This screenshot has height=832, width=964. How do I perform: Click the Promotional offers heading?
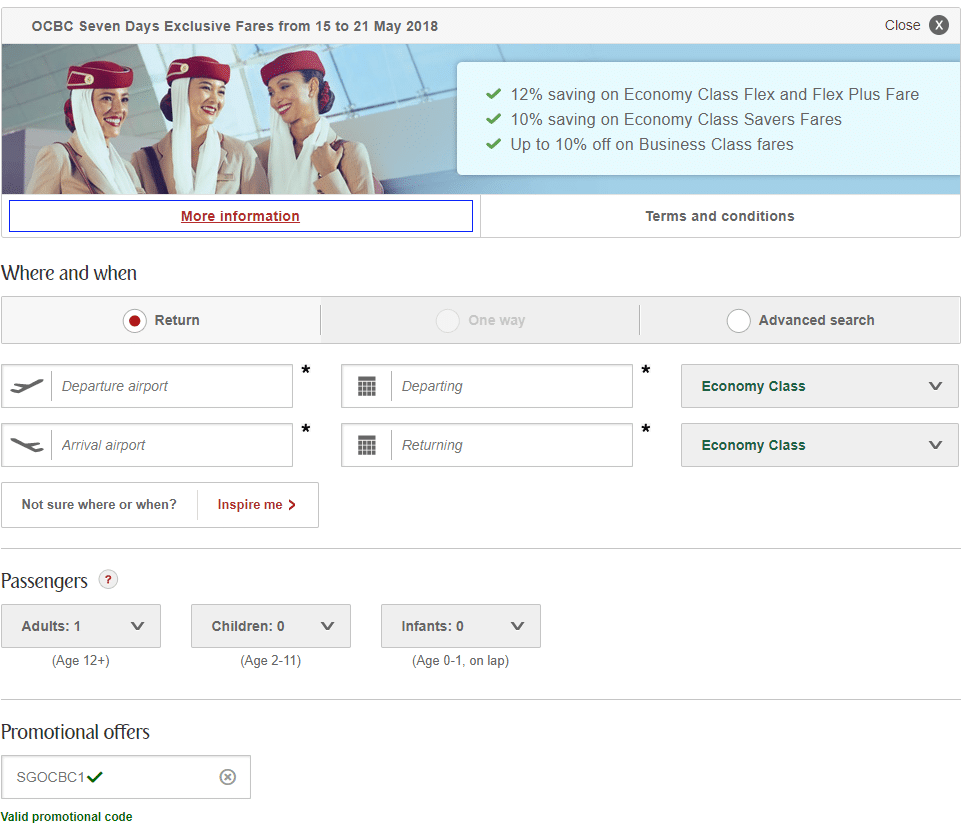coord(75,732)
